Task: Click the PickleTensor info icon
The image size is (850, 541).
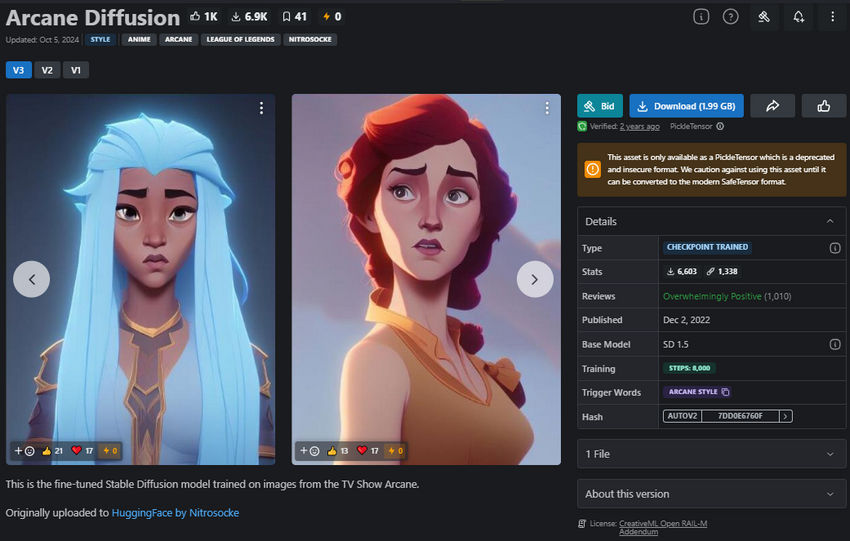Action: tap(720, 126)
